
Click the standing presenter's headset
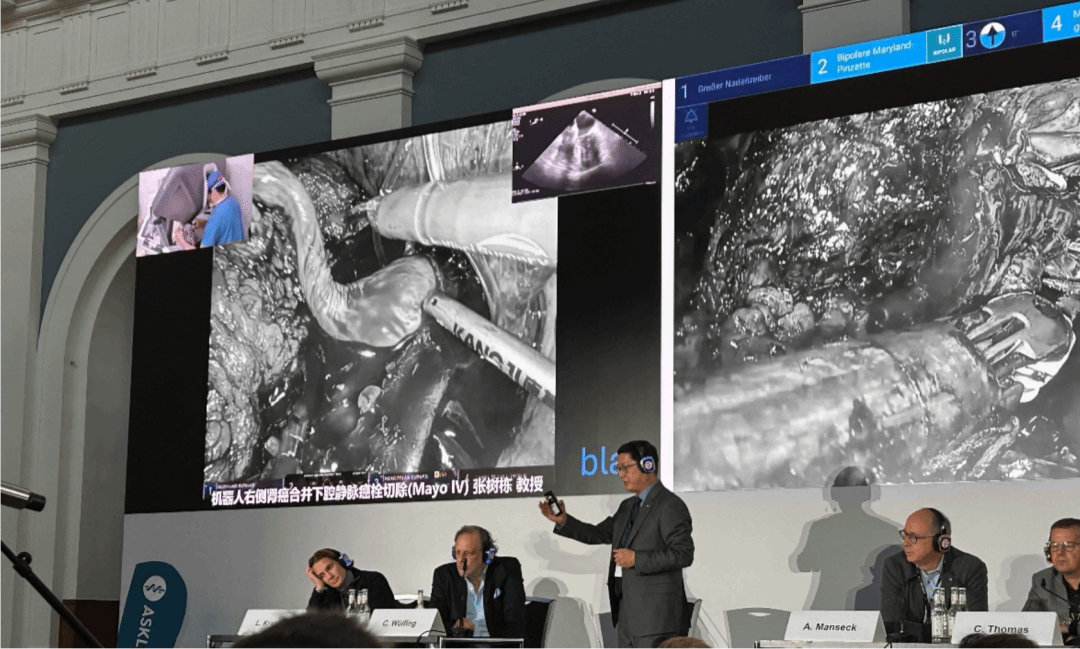[645, 462]
